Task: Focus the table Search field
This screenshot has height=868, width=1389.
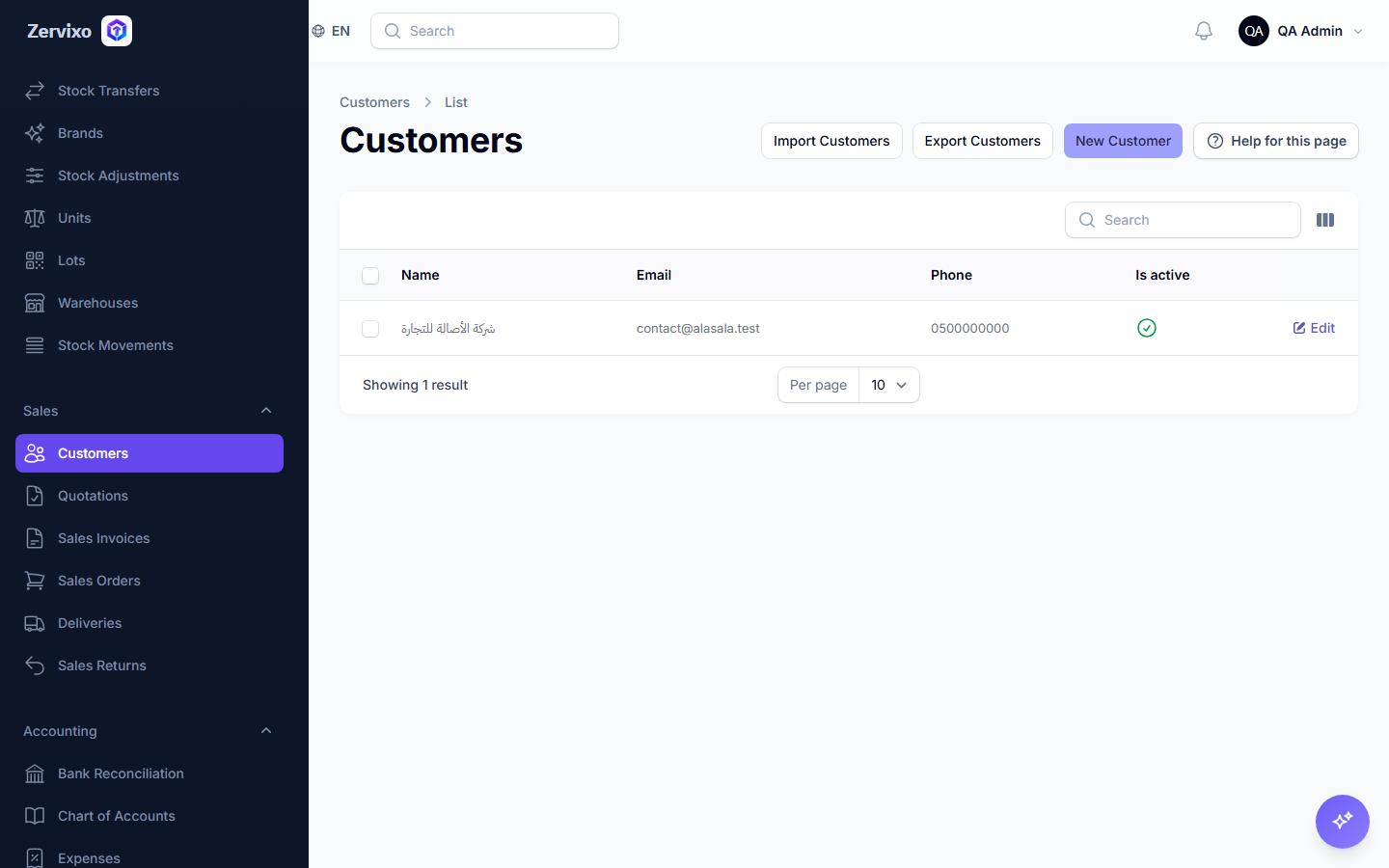Action: (1183, 220)
